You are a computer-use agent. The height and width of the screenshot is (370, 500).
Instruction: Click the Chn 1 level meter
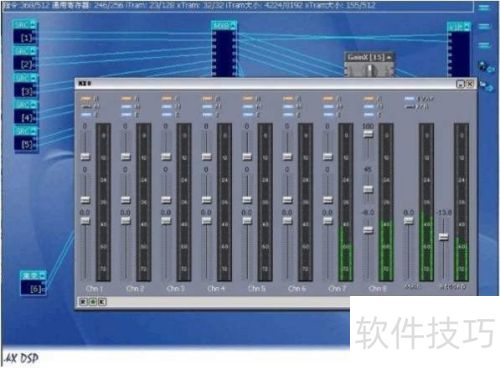click(x=103, y=202)
